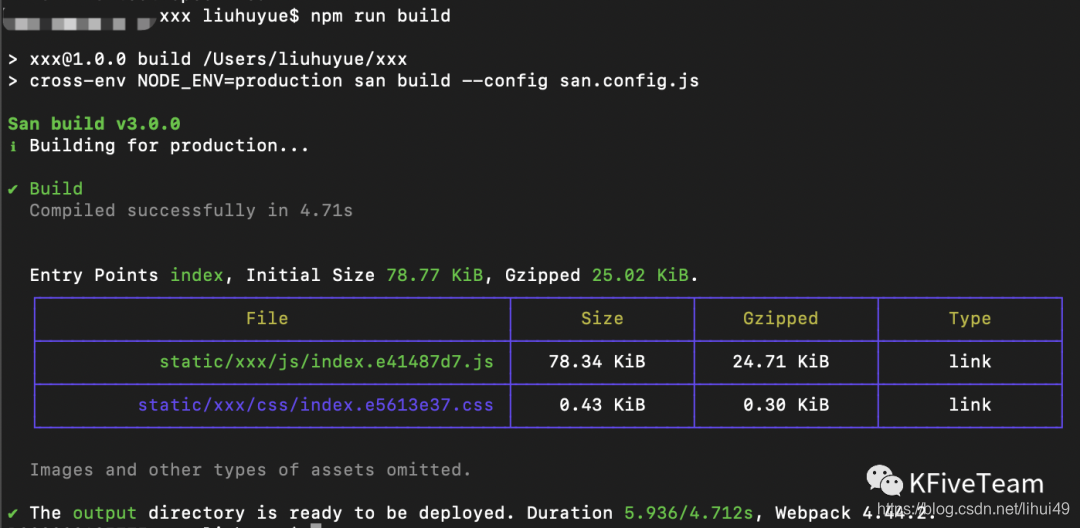Click the File column header
This screenshot has width=1080, height=528.
point(267,319)
